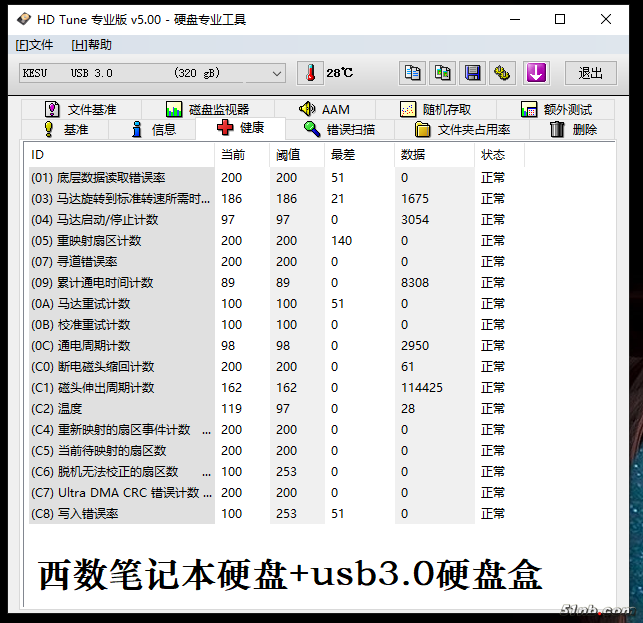Select row (03) 马达旋转到标准转速所需时

click(x=277, y=199)
